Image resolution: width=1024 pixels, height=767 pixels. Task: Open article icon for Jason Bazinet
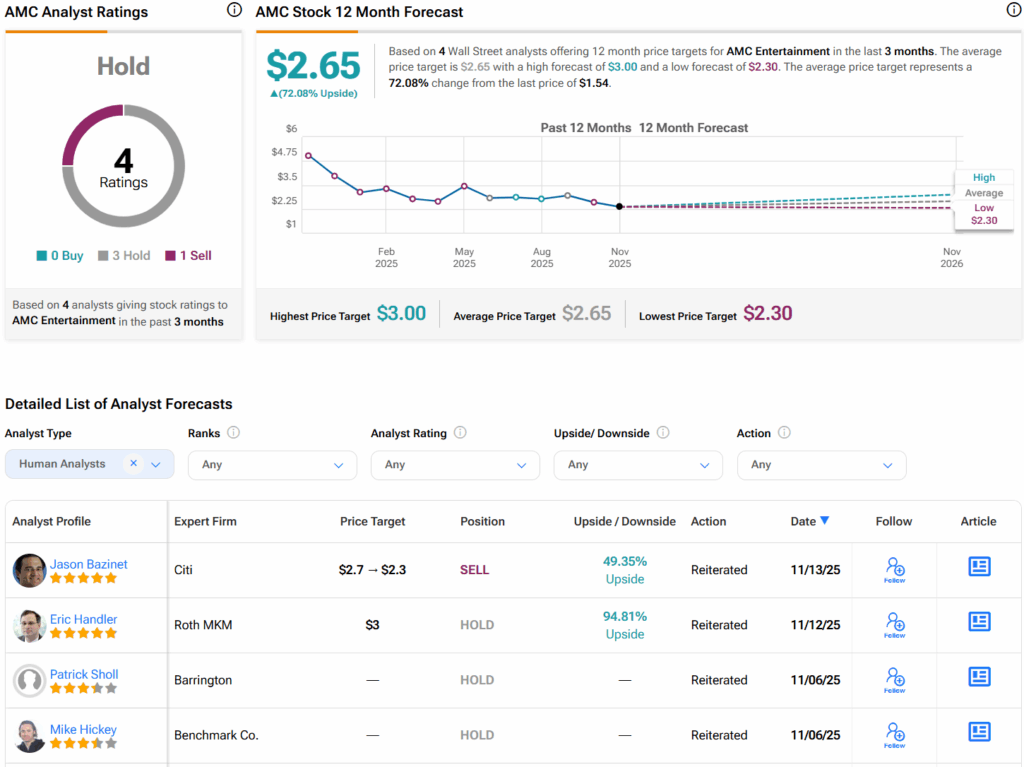pyautogui.click(x=978, y=567)
